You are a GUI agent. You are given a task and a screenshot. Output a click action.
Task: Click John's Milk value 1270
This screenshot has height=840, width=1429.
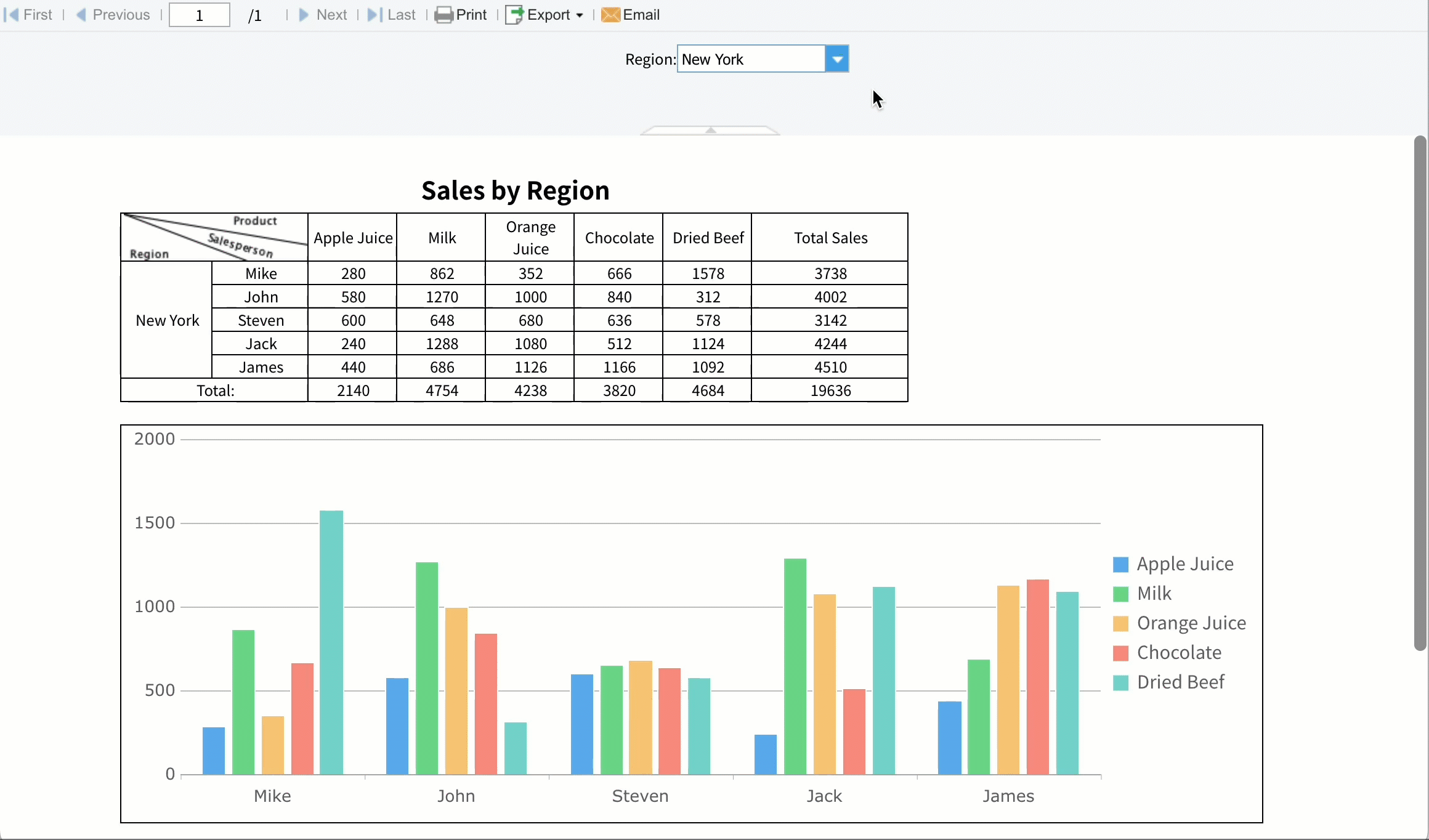[442, 297]
